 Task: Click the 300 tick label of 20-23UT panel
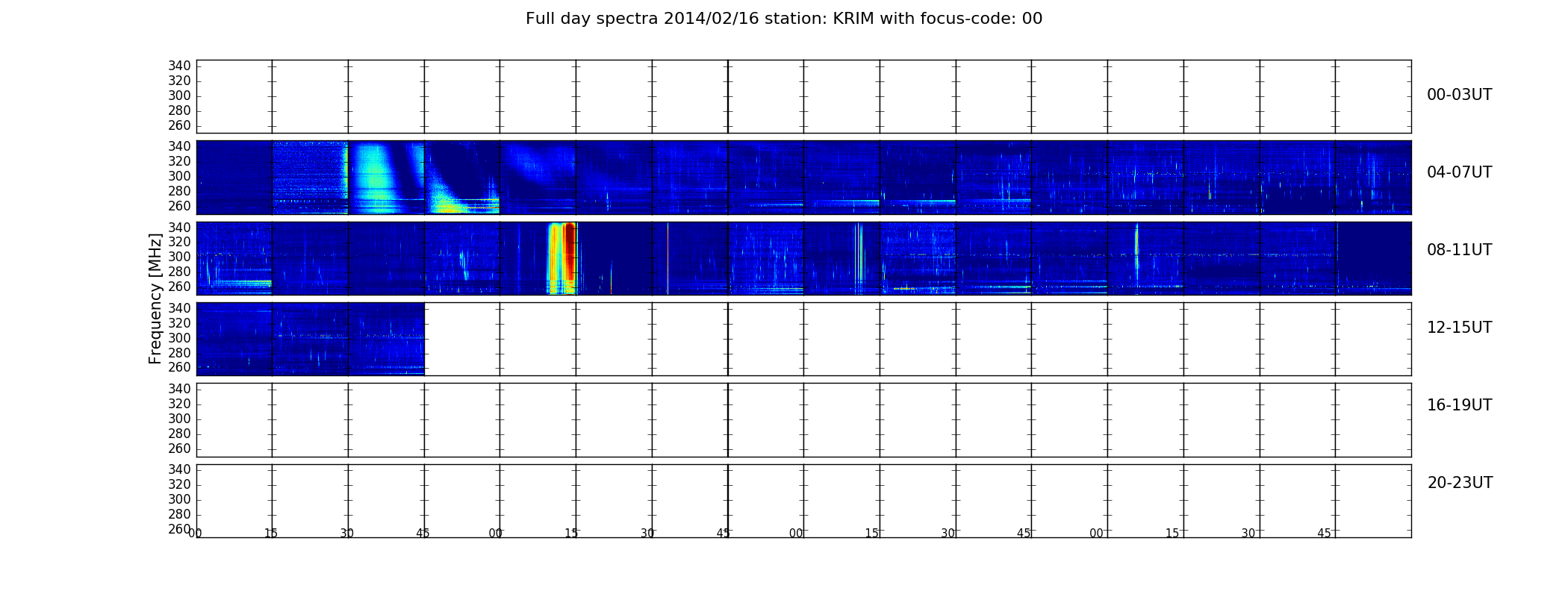pyautogui.click(x=179, y=499)
